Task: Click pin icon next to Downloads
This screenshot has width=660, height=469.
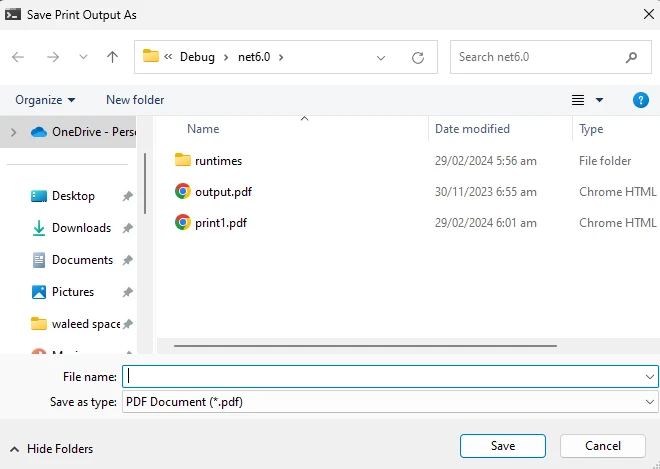Action: point(127,229)
